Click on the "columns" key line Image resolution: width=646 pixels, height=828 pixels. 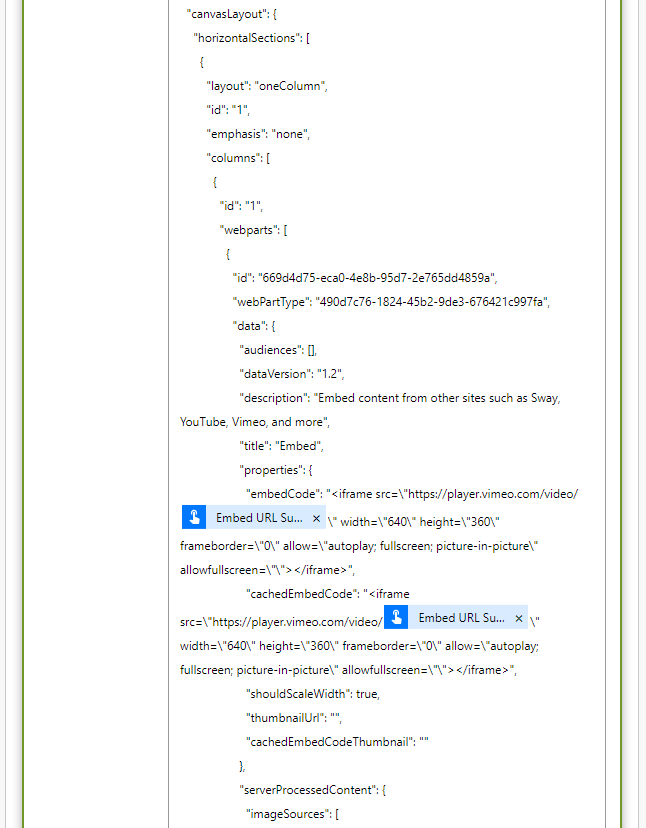point(238,158)
